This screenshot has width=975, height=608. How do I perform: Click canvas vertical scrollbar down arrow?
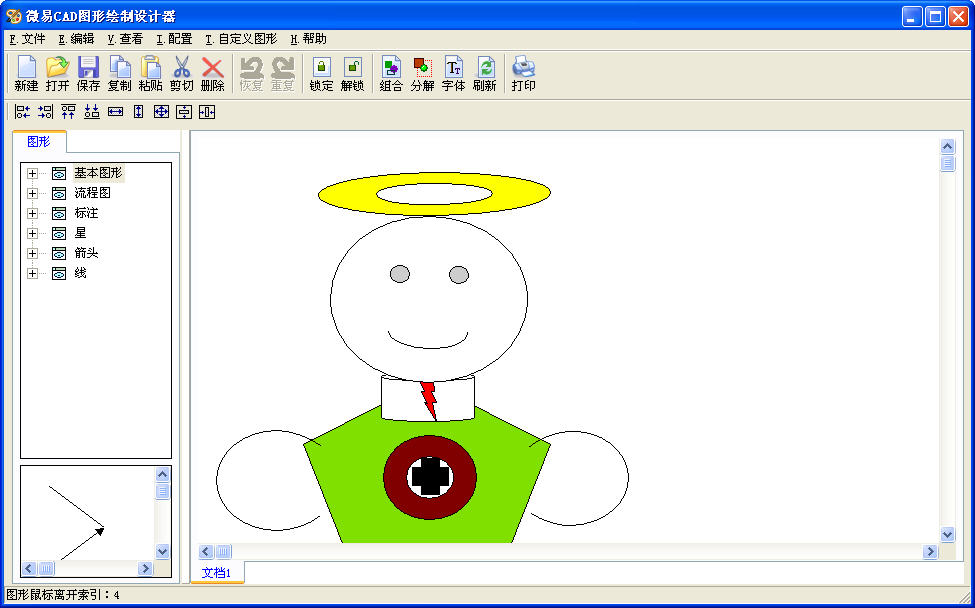tap(947, 535)
